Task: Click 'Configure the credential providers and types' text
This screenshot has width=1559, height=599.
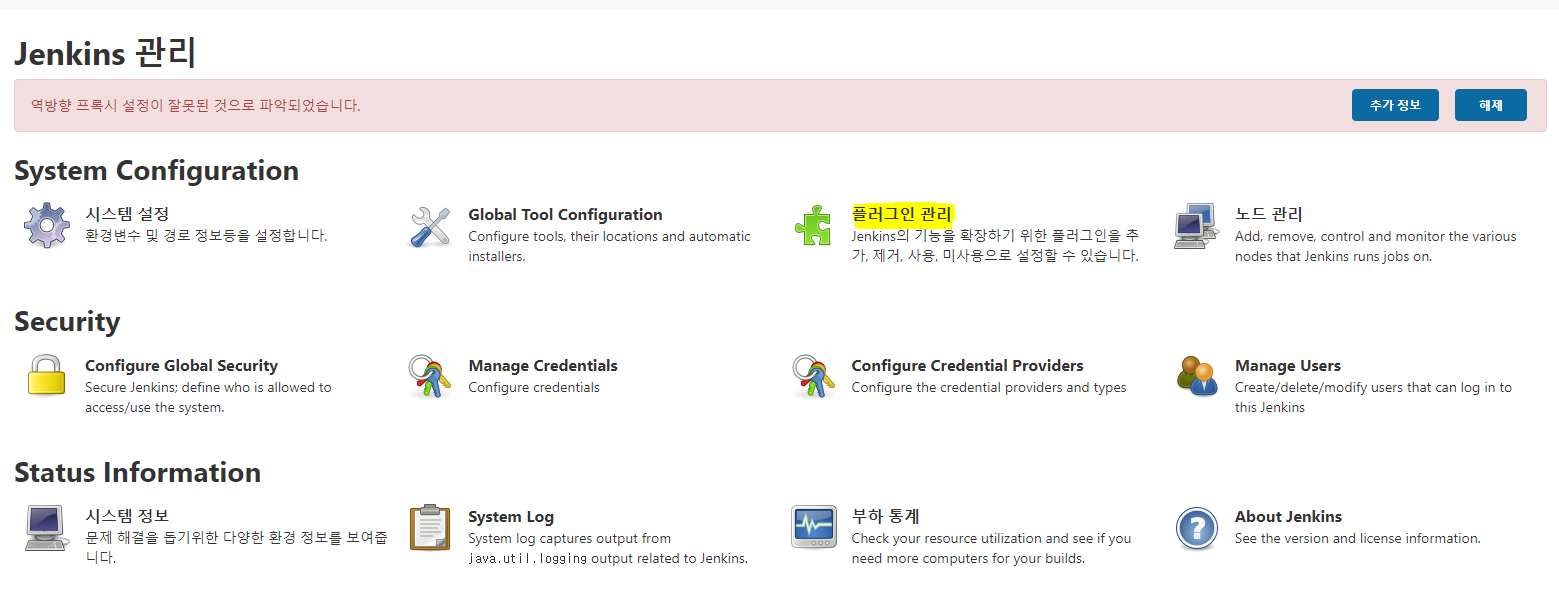Action: point(989,387)
